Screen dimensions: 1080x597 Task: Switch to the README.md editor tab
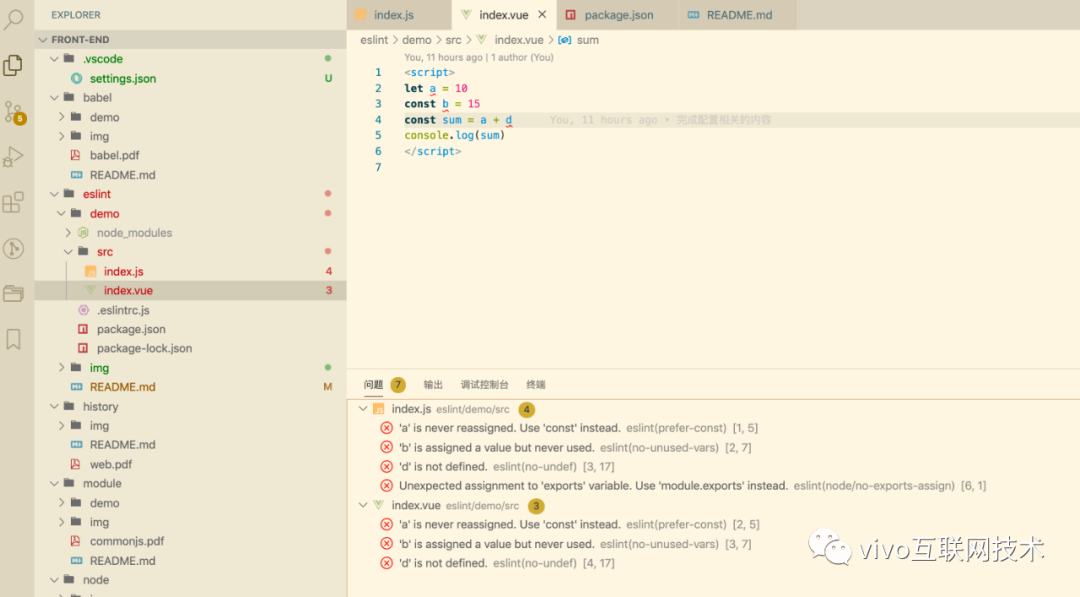coord(738,14)
